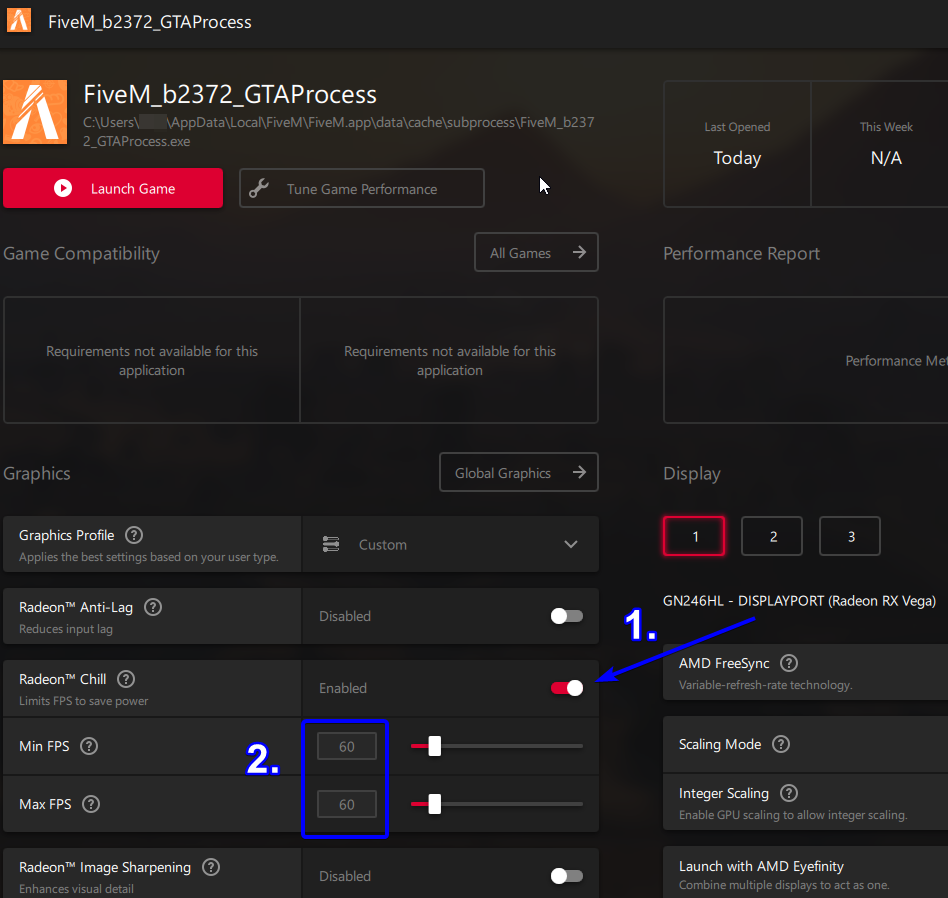Click the red Launch Game button

tap(113, 188)
